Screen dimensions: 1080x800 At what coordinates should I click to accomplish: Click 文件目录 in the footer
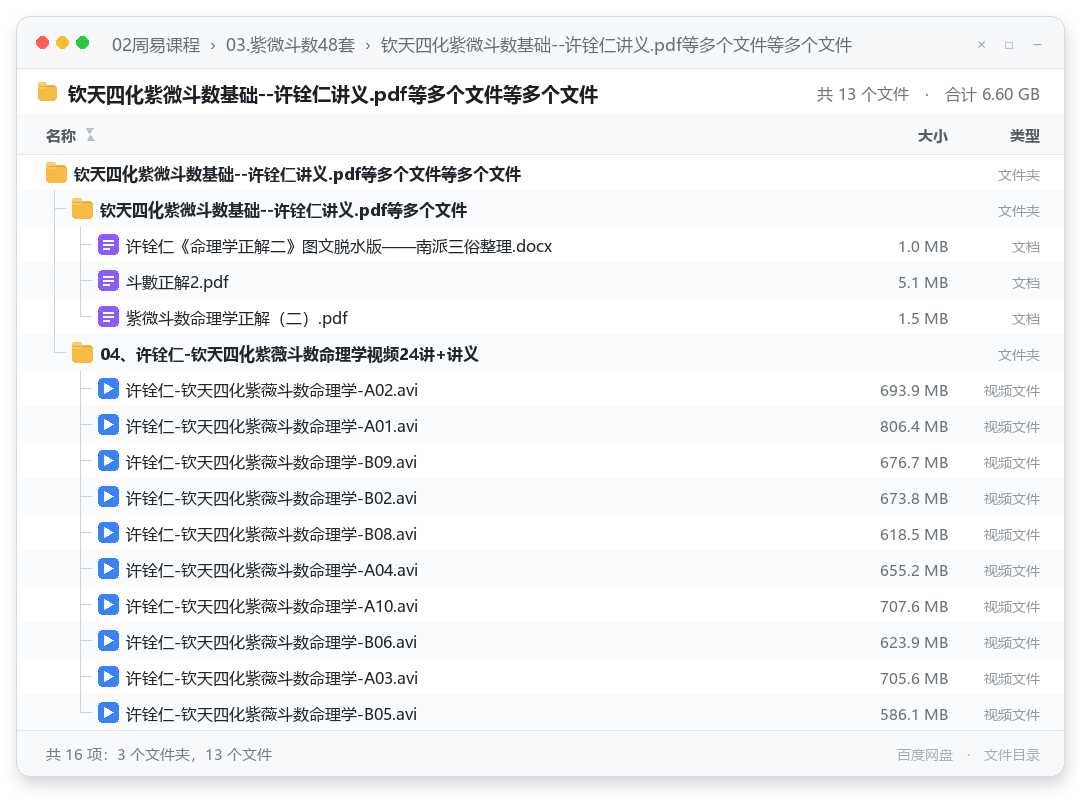click(1012, 755)
